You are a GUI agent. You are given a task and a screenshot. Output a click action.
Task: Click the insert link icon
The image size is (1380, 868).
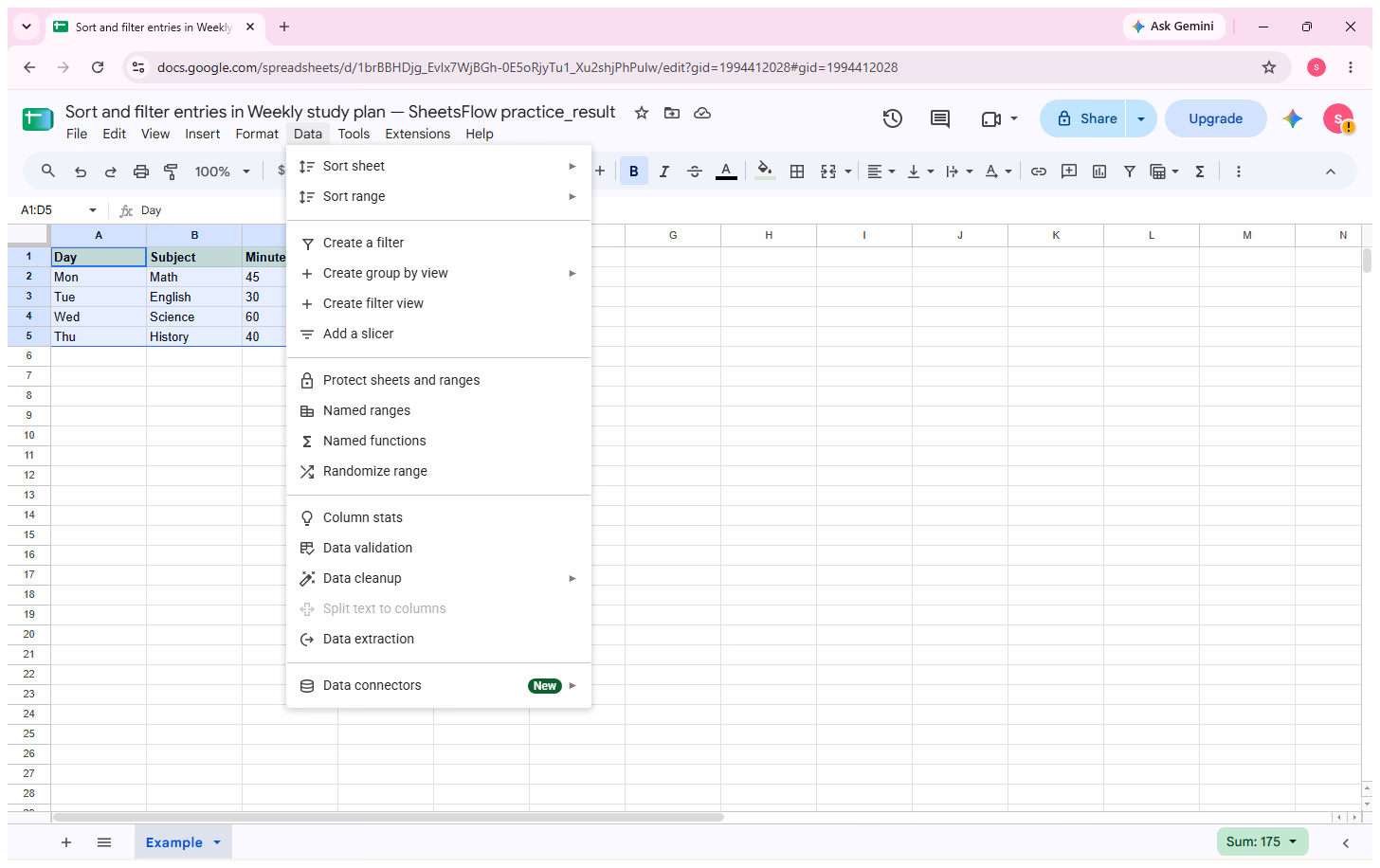pos(1039,172)
